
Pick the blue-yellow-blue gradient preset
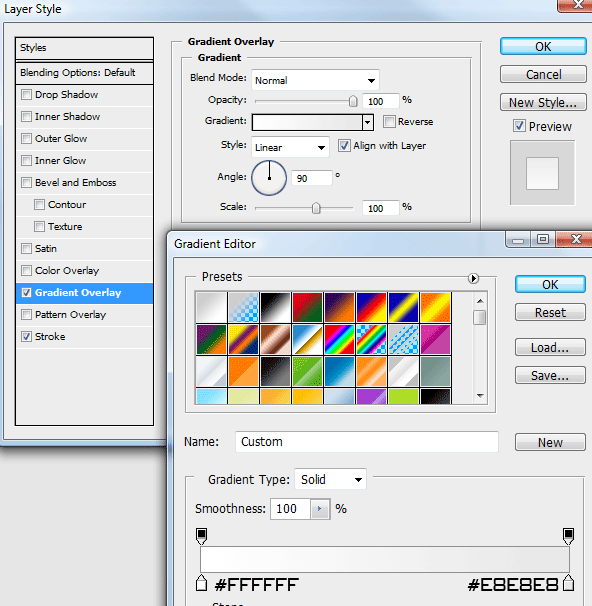[403, 307]
